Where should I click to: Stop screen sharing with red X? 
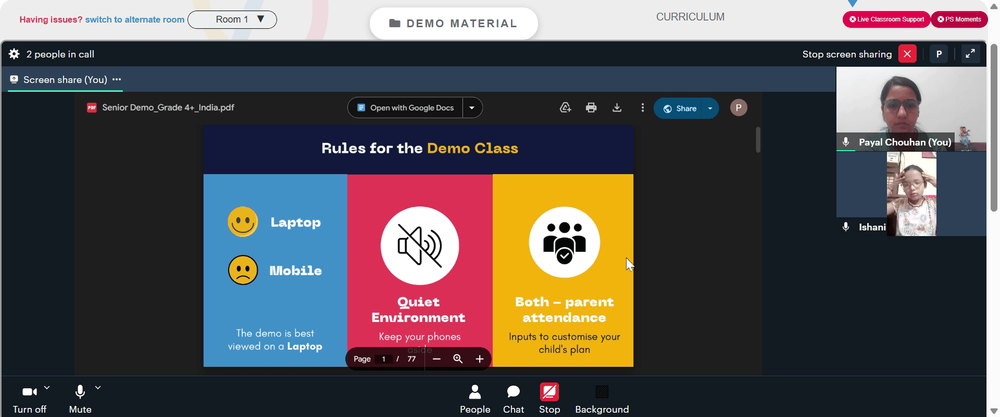pos(908,54)
